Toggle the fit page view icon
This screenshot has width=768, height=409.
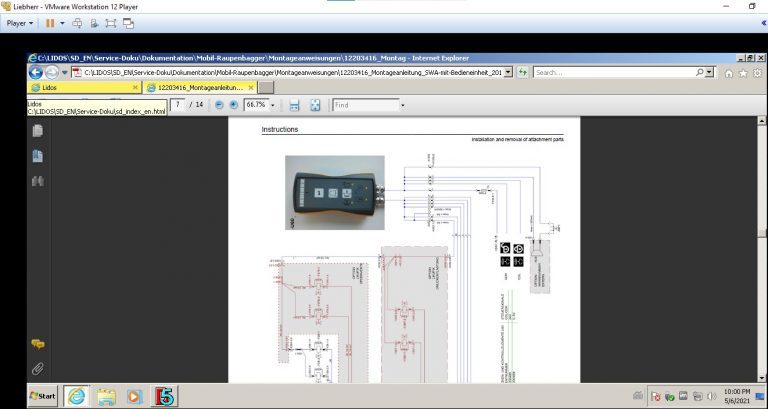[x=315, y=105]
